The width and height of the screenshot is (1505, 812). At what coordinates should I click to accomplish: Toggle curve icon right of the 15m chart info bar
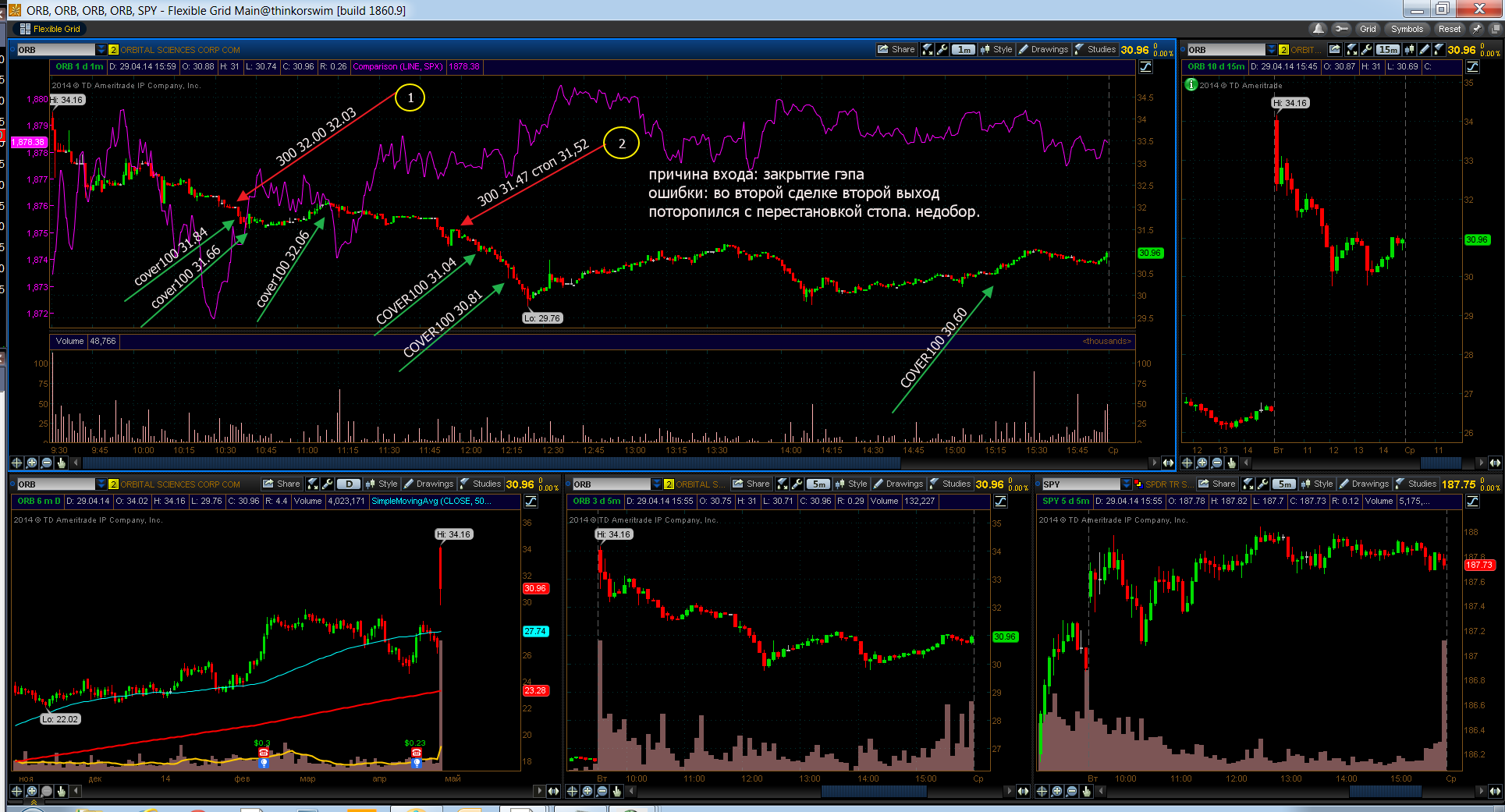pos(1471,67)
